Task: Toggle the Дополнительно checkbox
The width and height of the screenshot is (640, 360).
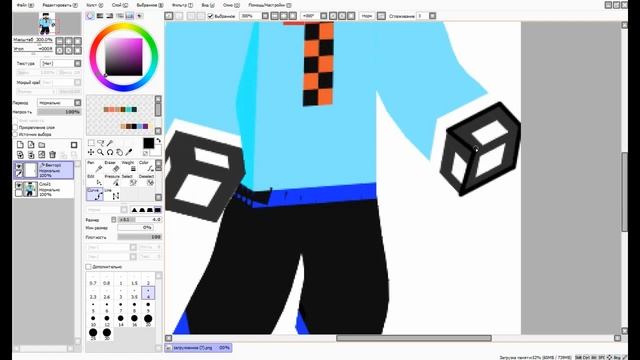Action: pyautogui.click(x=89, y=267)
